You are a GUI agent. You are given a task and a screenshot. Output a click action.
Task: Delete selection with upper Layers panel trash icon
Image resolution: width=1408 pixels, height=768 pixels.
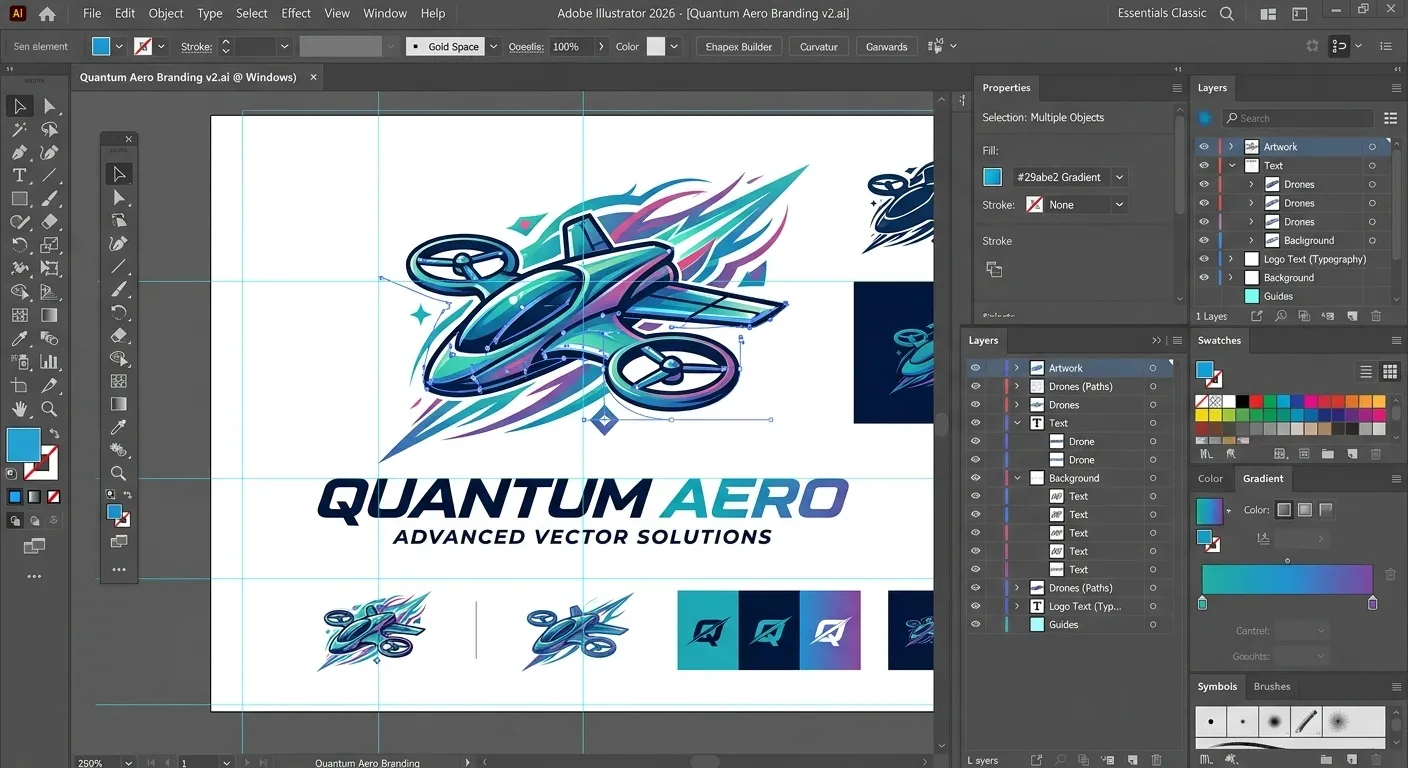(x=1376, y=316)
